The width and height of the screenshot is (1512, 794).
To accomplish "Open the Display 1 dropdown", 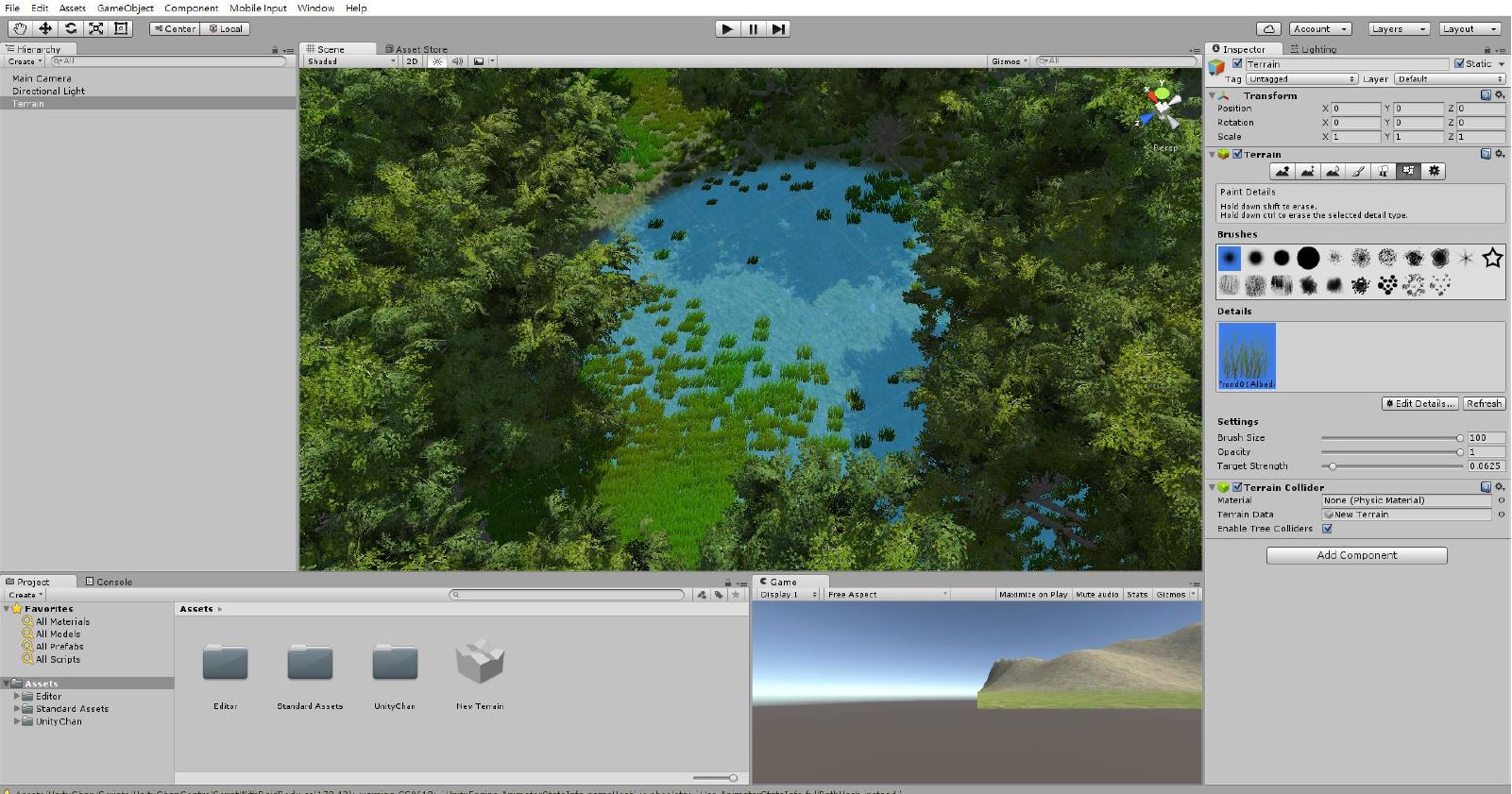I will point(788,594).
